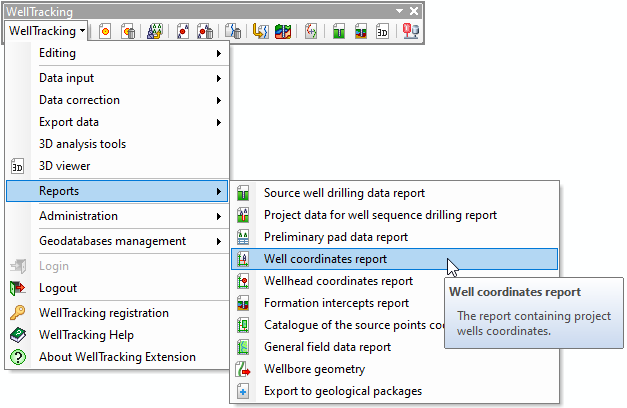Open Geodatabases management menu item
This screenshot has width=627, height=408.
tap(117, 241)
